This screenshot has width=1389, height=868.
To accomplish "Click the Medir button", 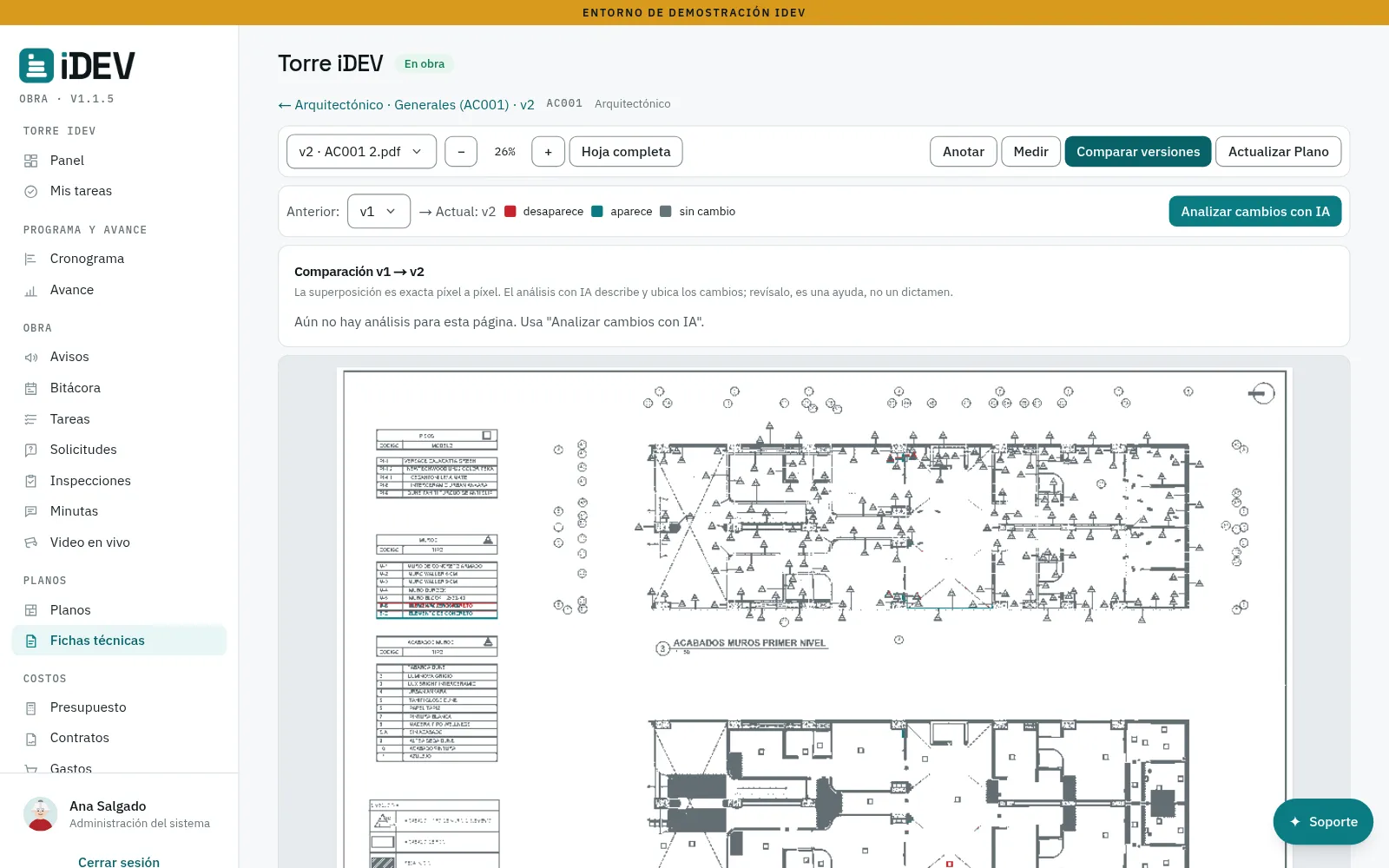I will point(1030,152).
